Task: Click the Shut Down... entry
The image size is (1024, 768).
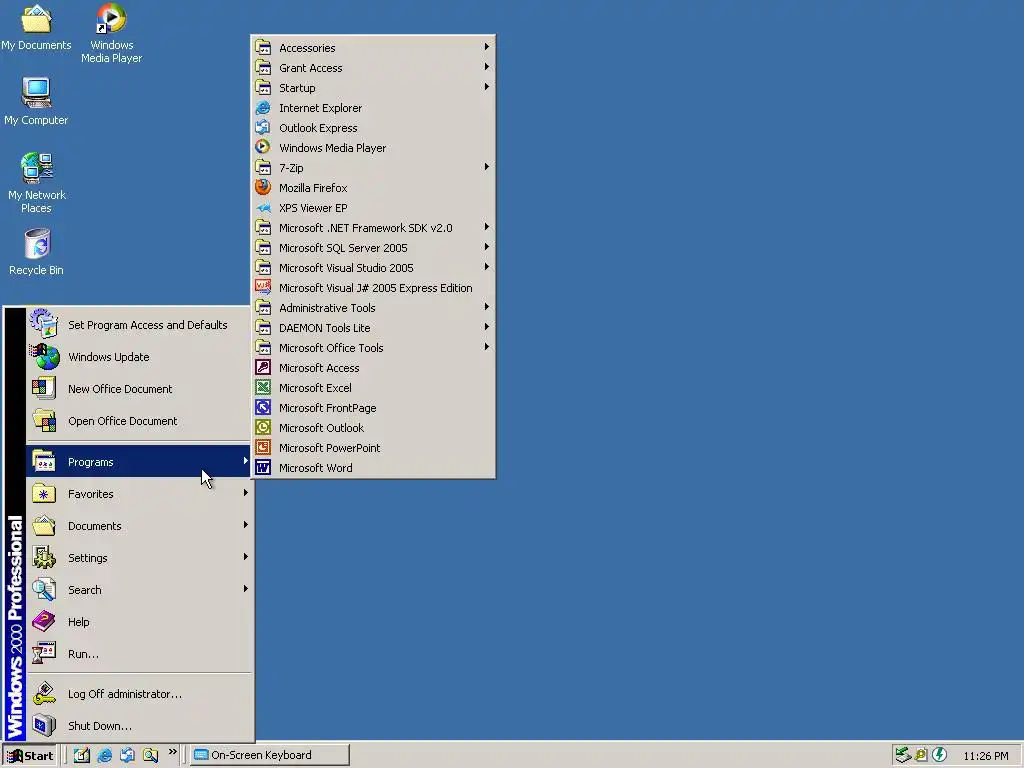Action: [x=138, y=726]
